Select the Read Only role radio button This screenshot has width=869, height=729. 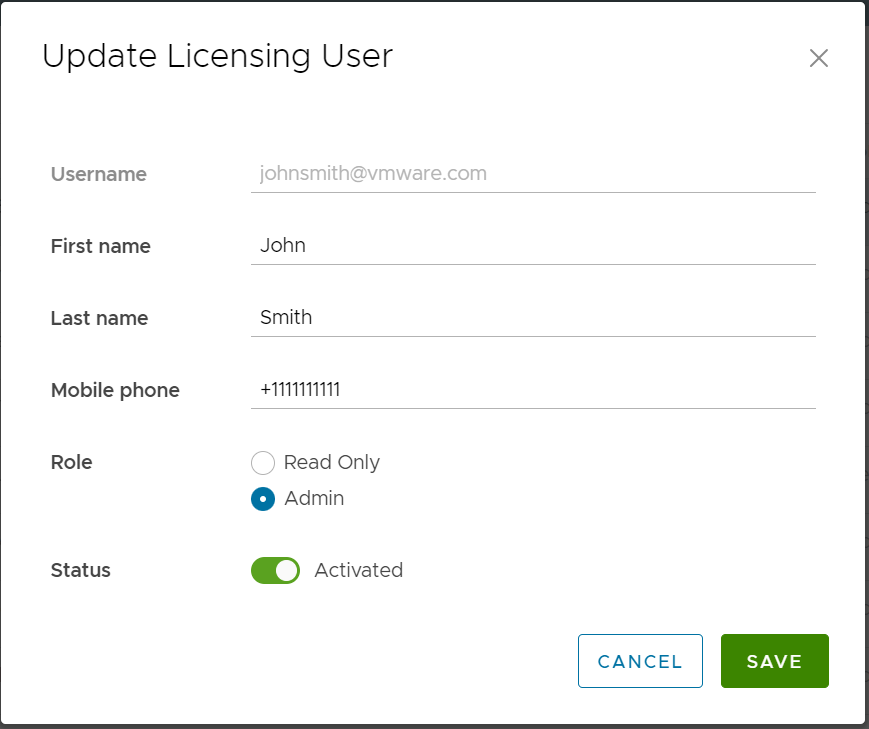click(x=262, y=463)
